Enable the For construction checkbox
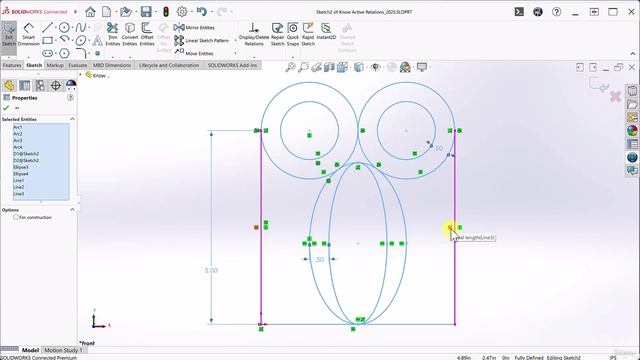This screenshot has height=360, width=640. [16, 217]
